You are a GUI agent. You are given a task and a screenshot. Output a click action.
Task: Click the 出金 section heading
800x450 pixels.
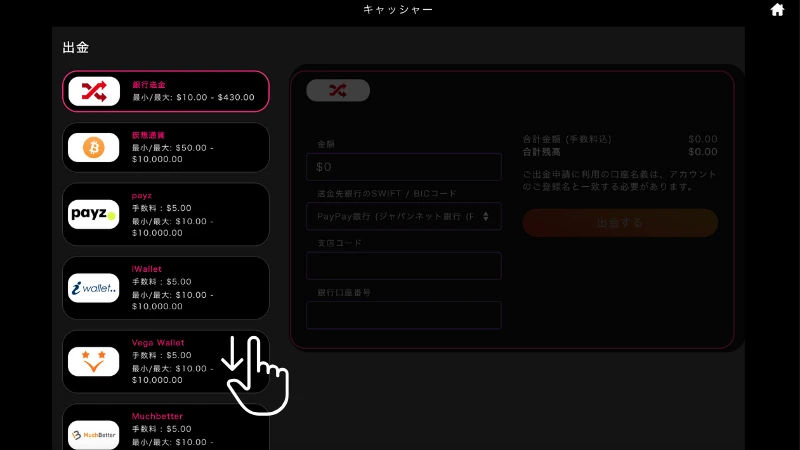point(76,47)
